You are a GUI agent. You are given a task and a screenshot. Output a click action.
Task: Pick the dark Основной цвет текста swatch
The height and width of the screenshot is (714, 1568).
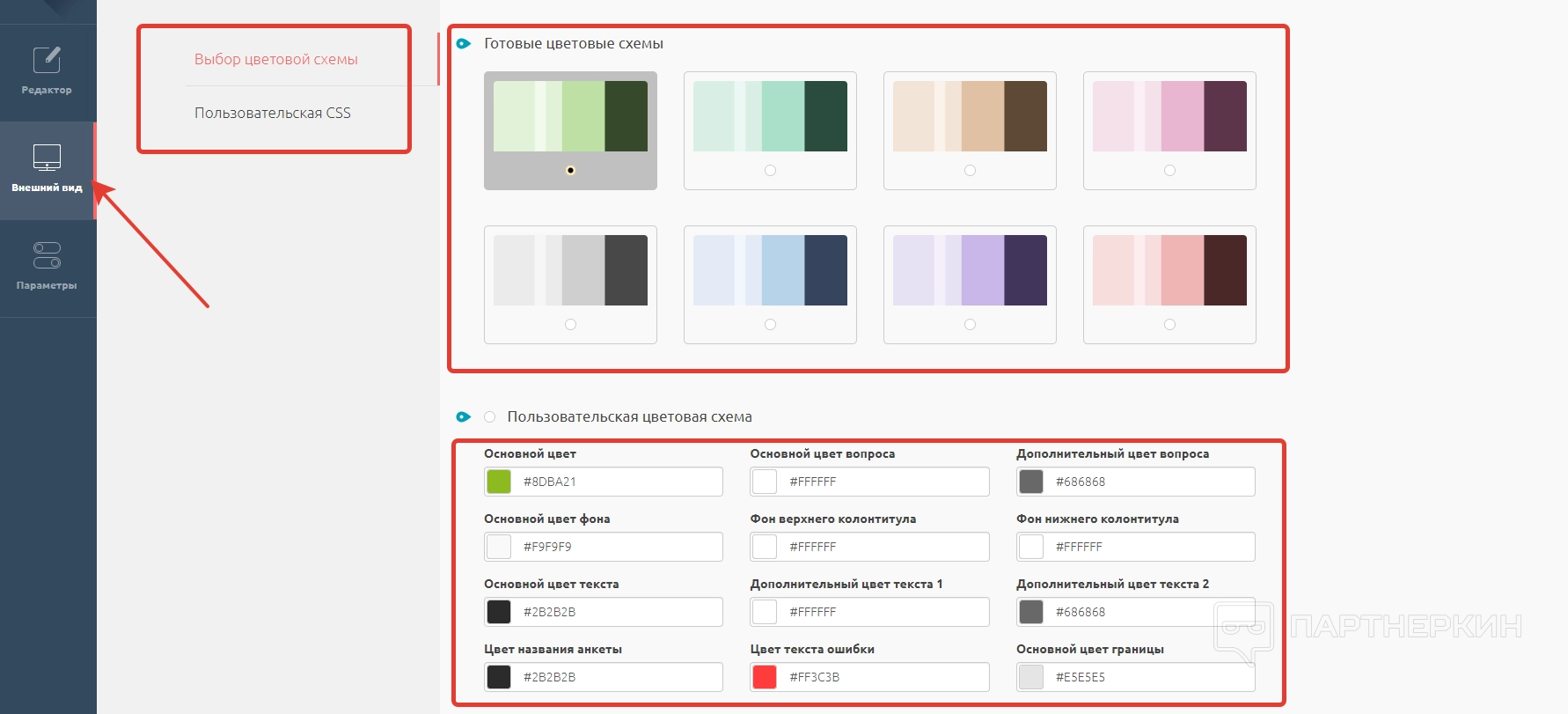coord(499,612)
